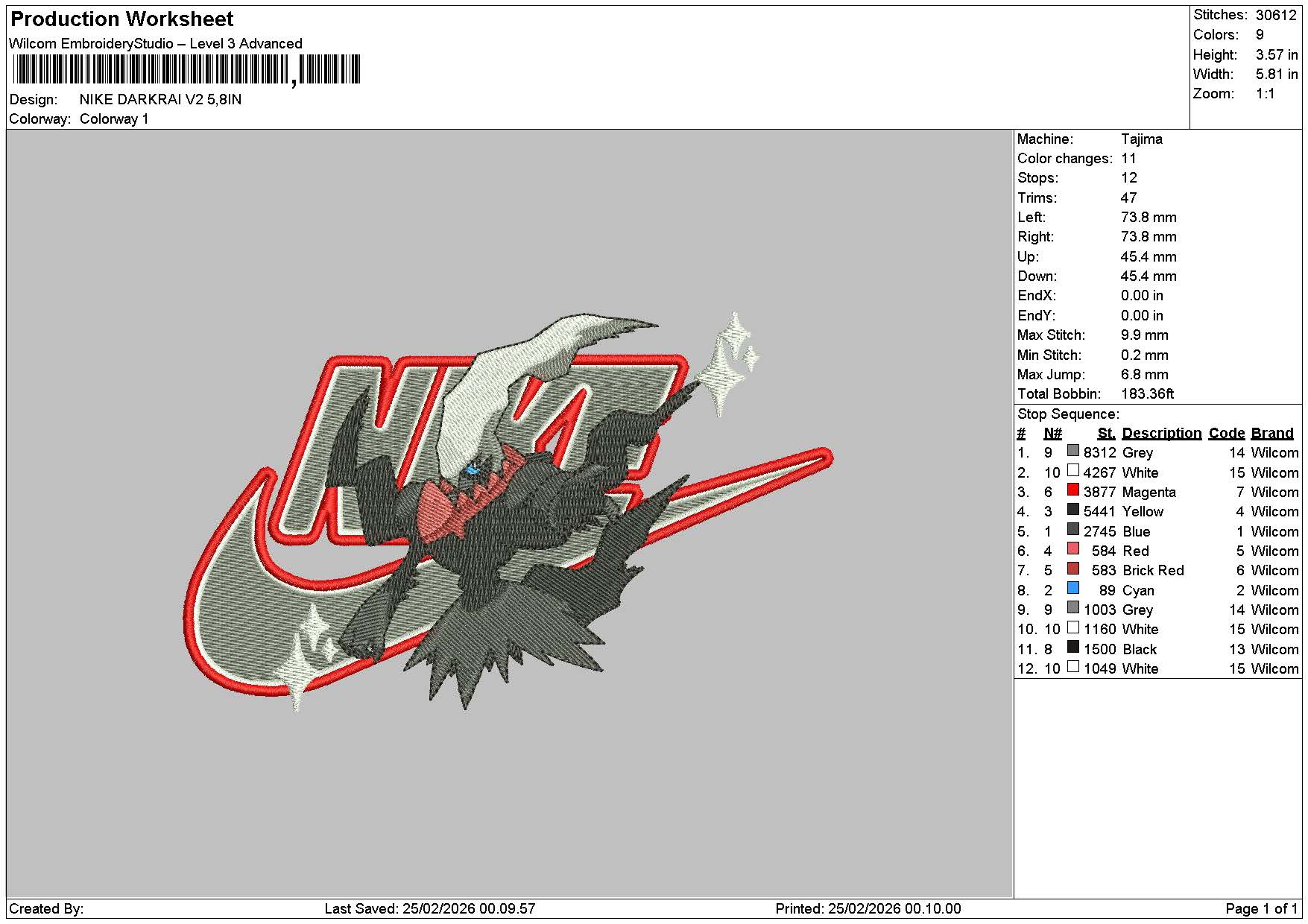Select the width value '5.81 in'

tap(1277, 75)
